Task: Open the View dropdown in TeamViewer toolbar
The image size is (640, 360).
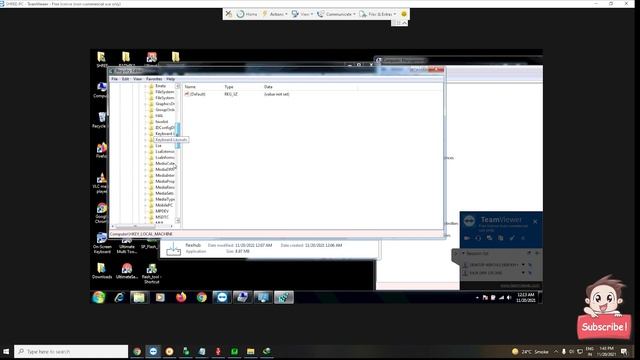Action: [302, 14]
